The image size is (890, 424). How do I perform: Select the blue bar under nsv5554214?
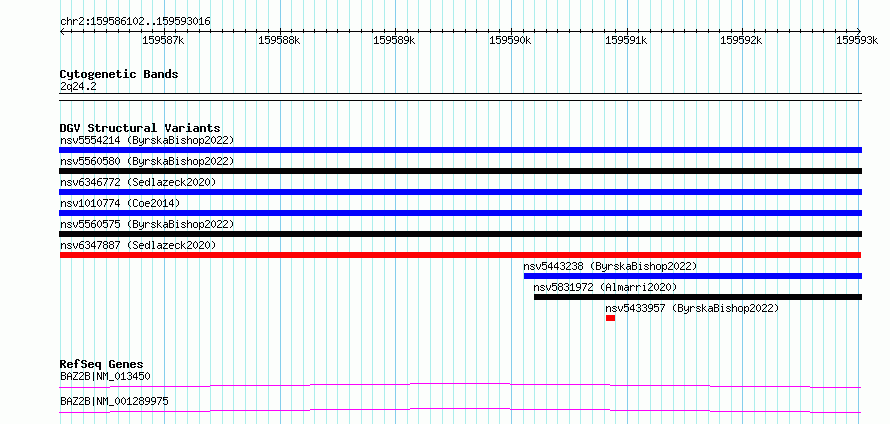[460, 150]
